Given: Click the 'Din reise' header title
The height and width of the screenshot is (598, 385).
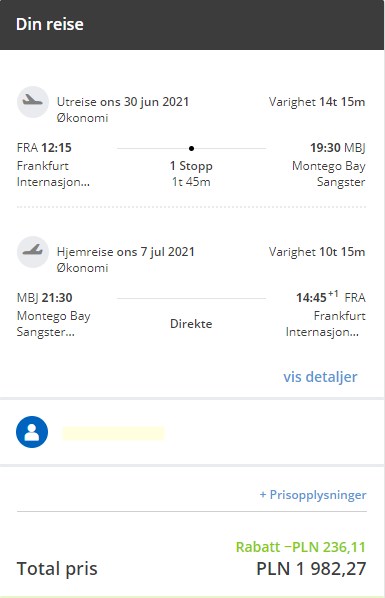Looking at the screenshot, I should pos(50,24).
